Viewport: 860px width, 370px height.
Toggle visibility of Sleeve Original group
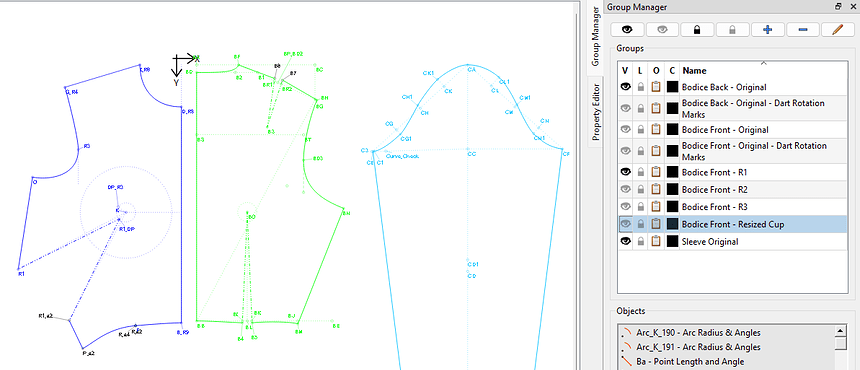tap(626, 241)
